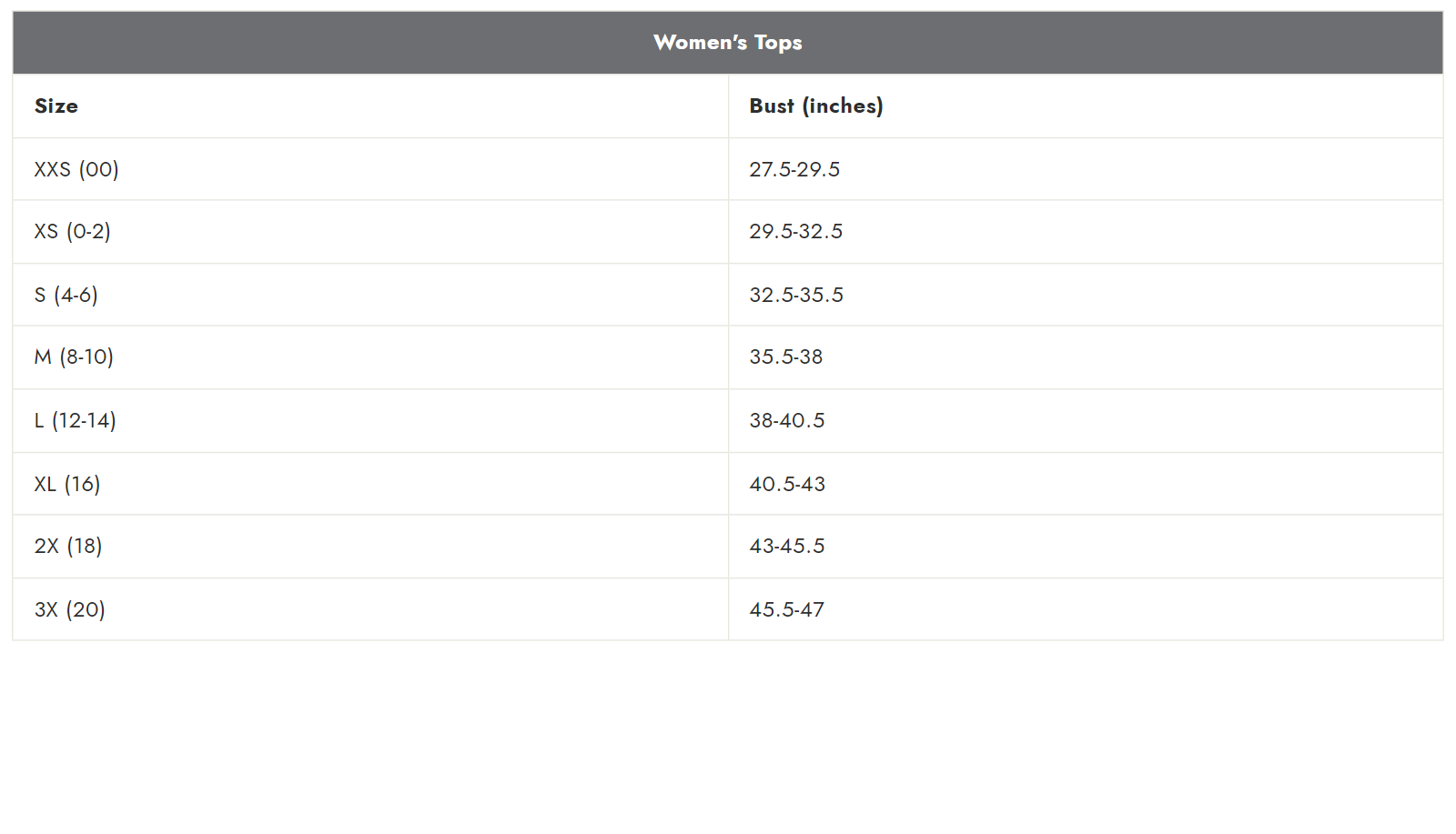Screen dimensions: 1456x834
Task: Click the XXS (00) size cell
Action: (370, 169)
